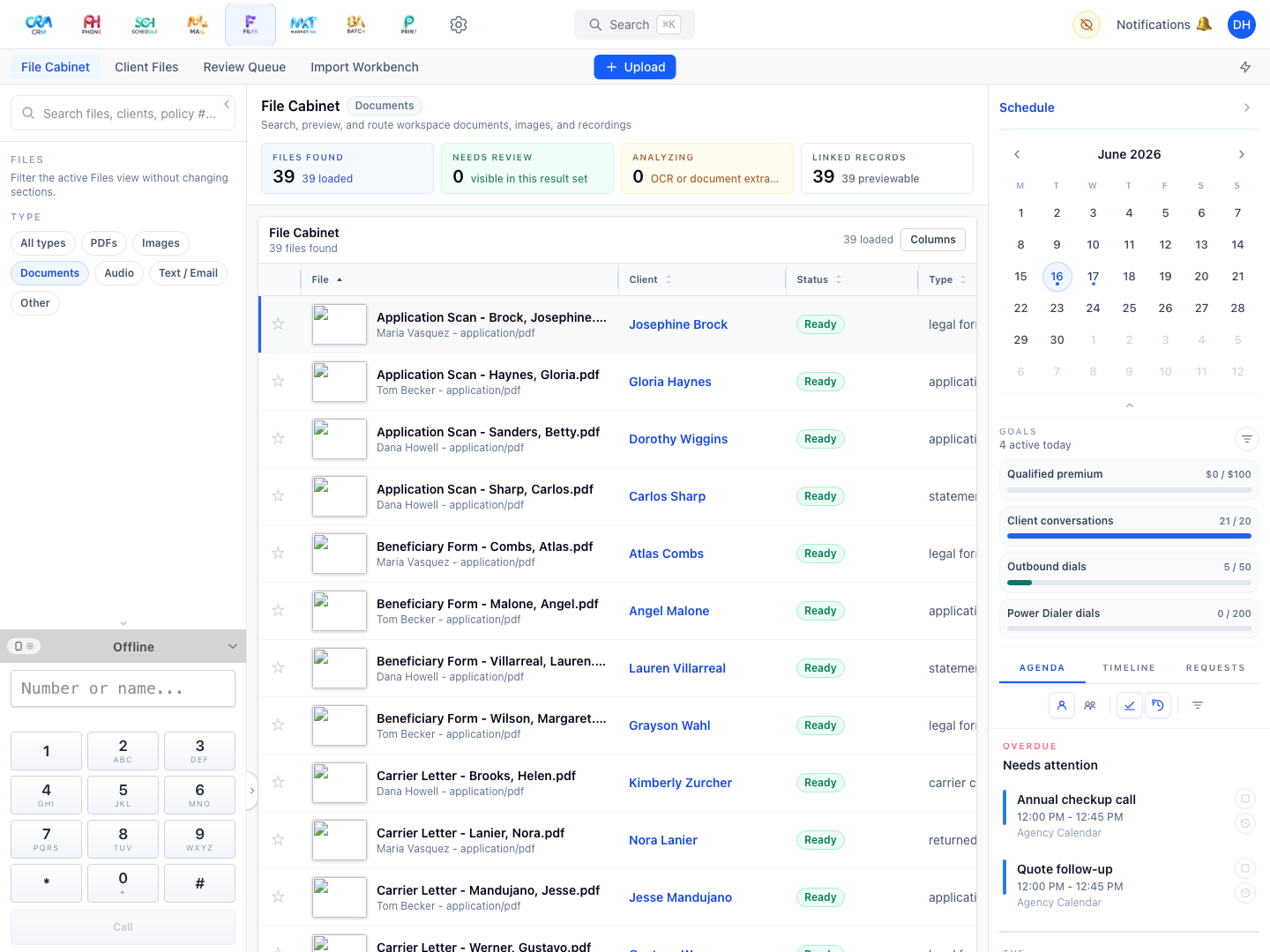This screenshot has height=952, width=1270.
Task: Click the Number or name dialer field
Action: (123, 688)
